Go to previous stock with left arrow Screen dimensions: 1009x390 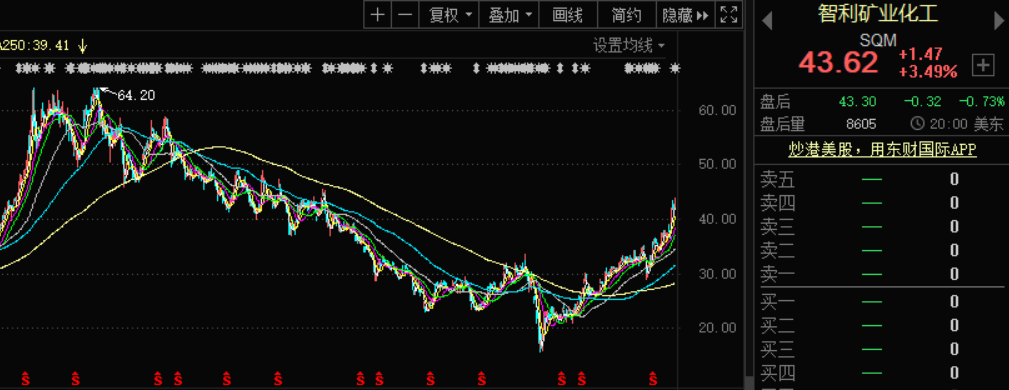[766, 21]
